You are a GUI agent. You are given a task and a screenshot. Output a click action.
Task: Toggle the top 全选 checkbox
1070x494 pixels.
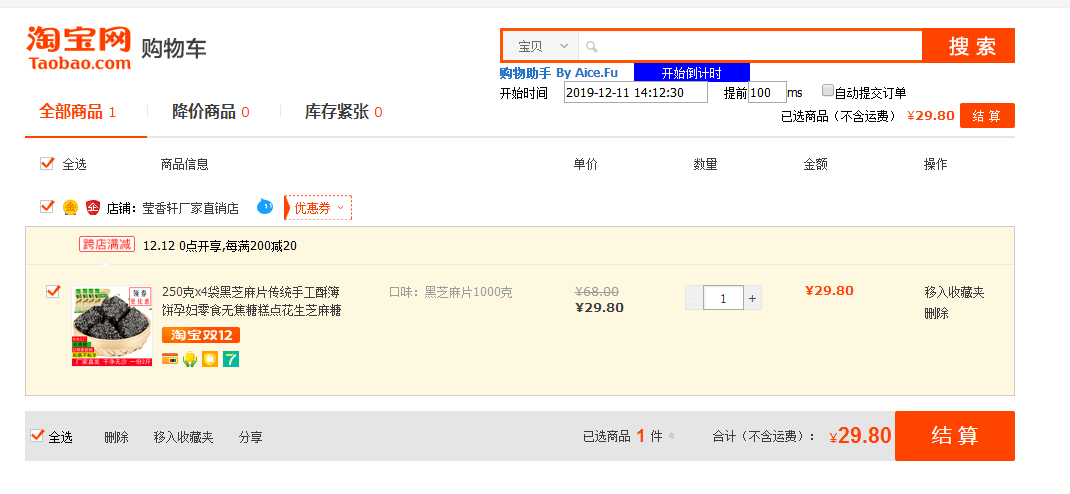coord(46,163)
